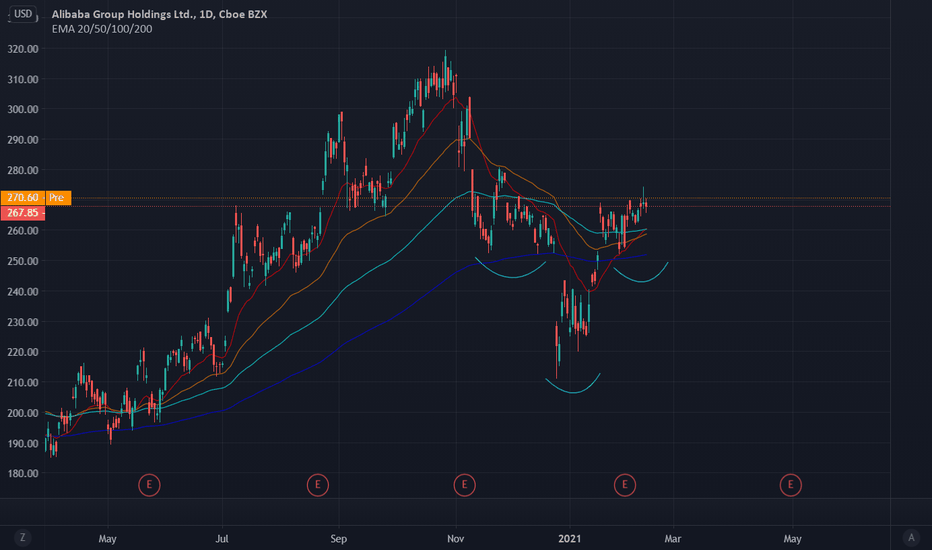Click the 200.00 price axis label
This screenshot has width=932, height=550.
pos(23,413)
